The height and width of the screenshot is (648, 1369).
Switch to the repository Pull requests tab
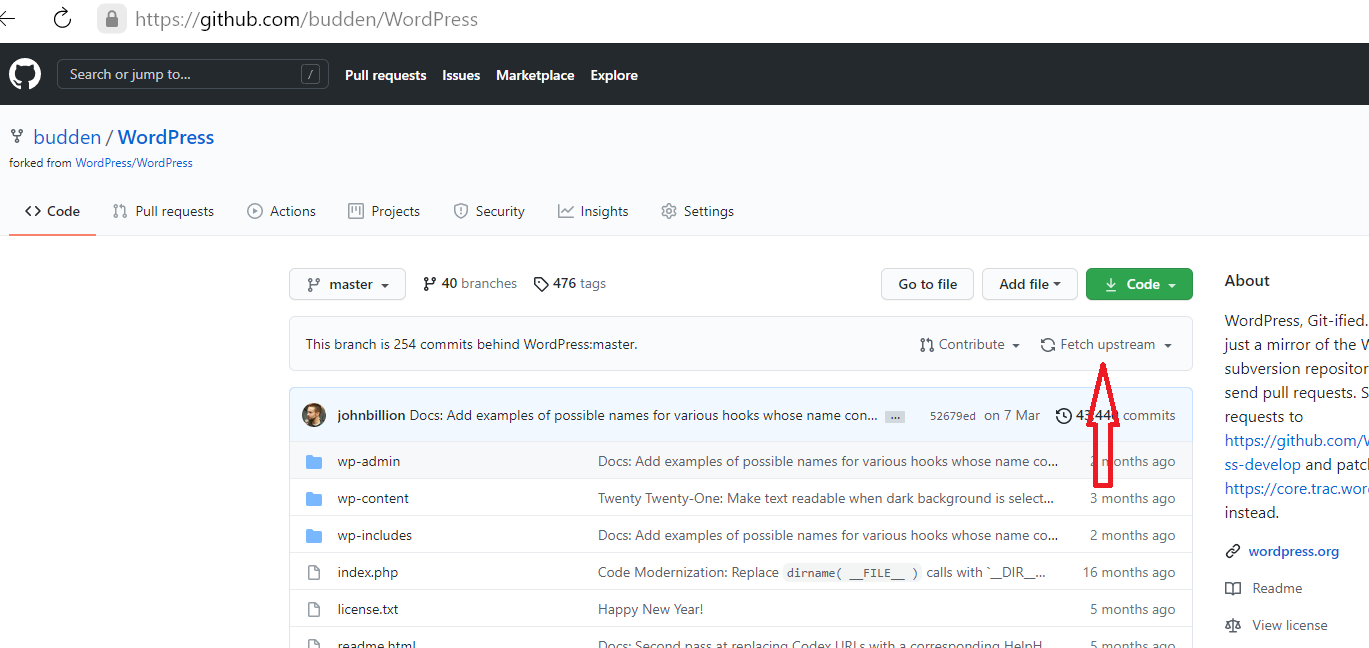(x=163, y=211)
